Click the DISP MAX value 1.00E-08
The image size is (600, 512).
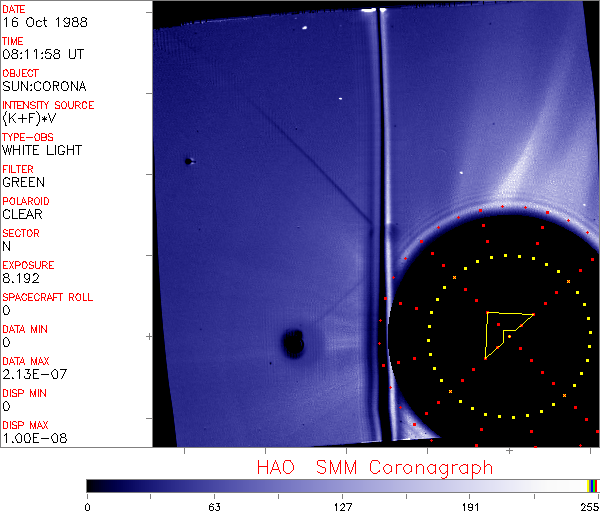coord(34,438)
